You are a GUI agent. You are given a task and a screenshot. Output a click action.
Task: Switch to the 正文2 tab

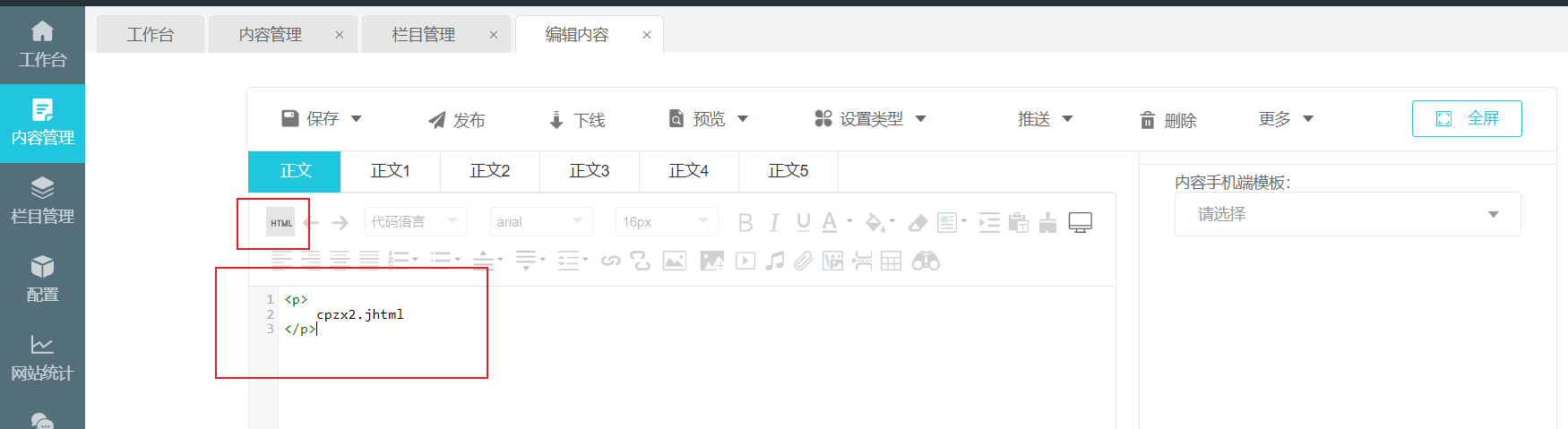tap(490, 171)
